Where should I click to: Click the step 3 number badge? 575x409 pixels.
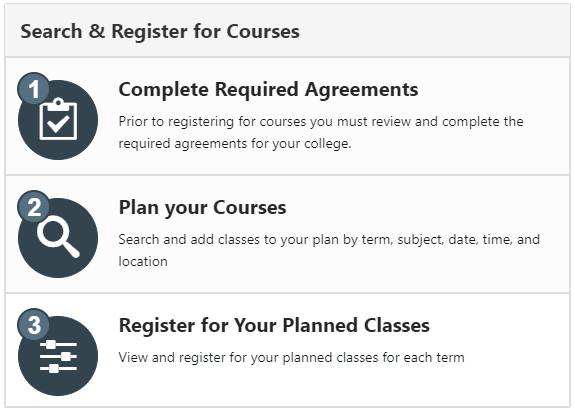(34, 325)
